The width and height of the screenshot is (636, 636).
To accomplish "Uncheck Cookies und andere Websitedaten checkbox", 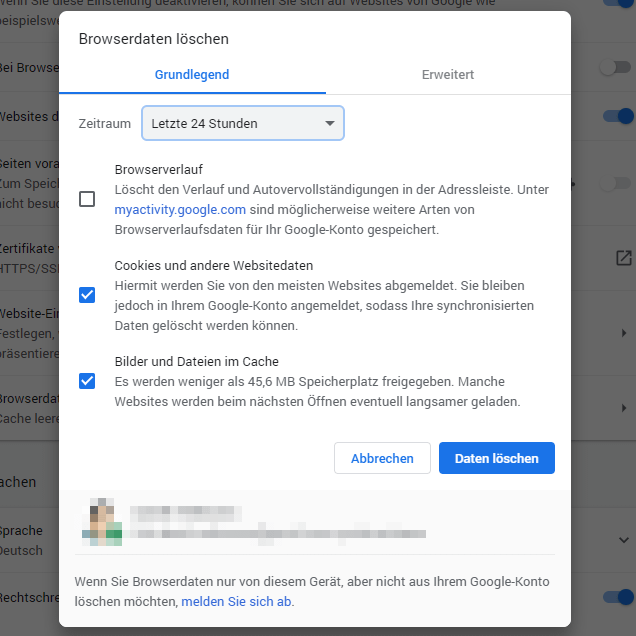I will click(87, 295).
